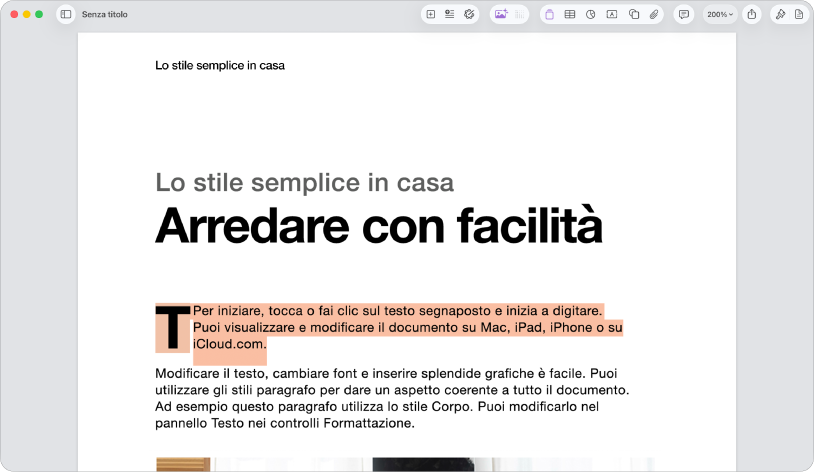Click the line starting utilizzare gli stili paragrafo

click(x=392, y=390)
